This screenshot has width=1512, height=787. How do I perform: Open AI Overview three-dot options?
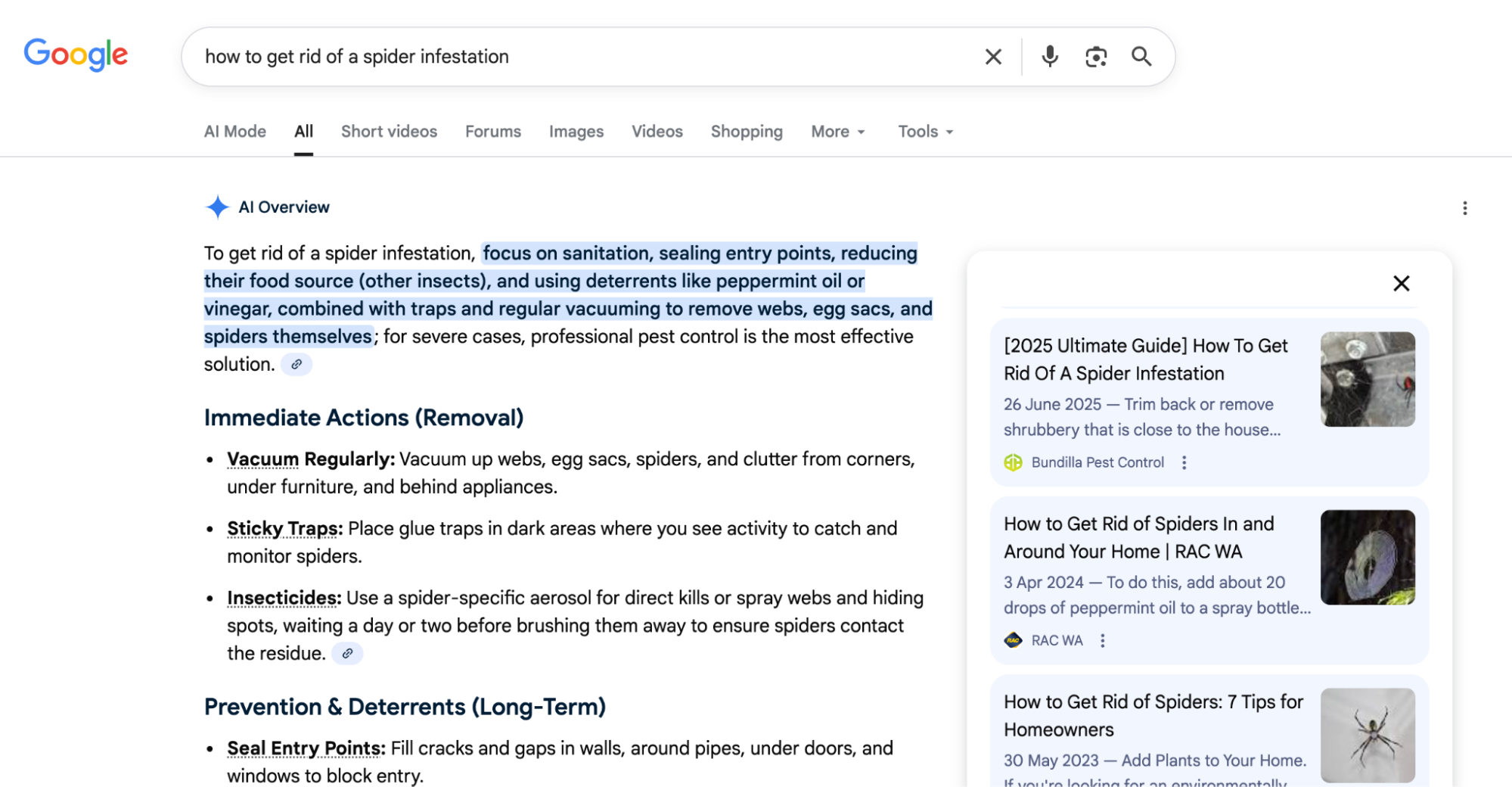click(x=1464, y=208)
